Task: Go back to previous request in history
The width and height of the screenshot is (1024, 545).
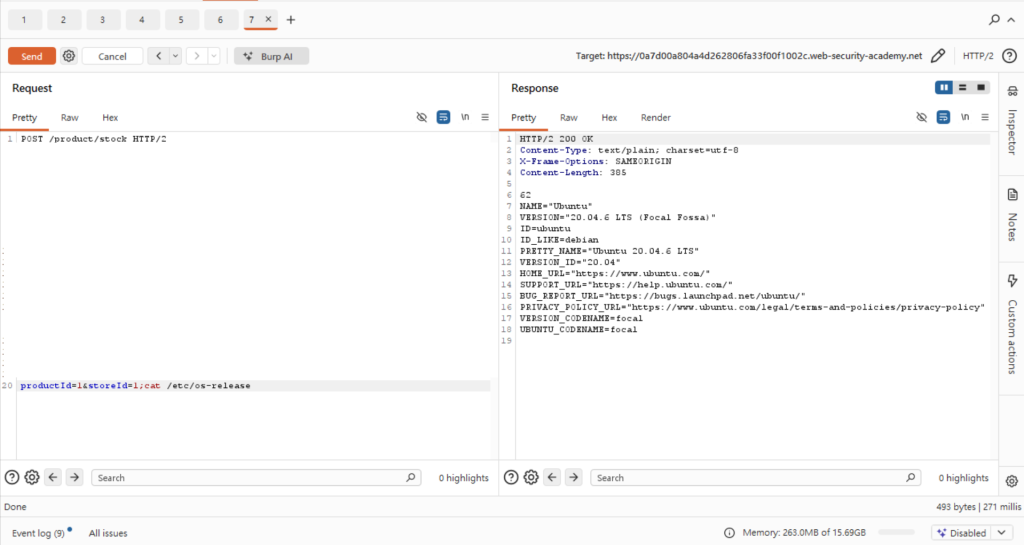Action: point(158,56)
